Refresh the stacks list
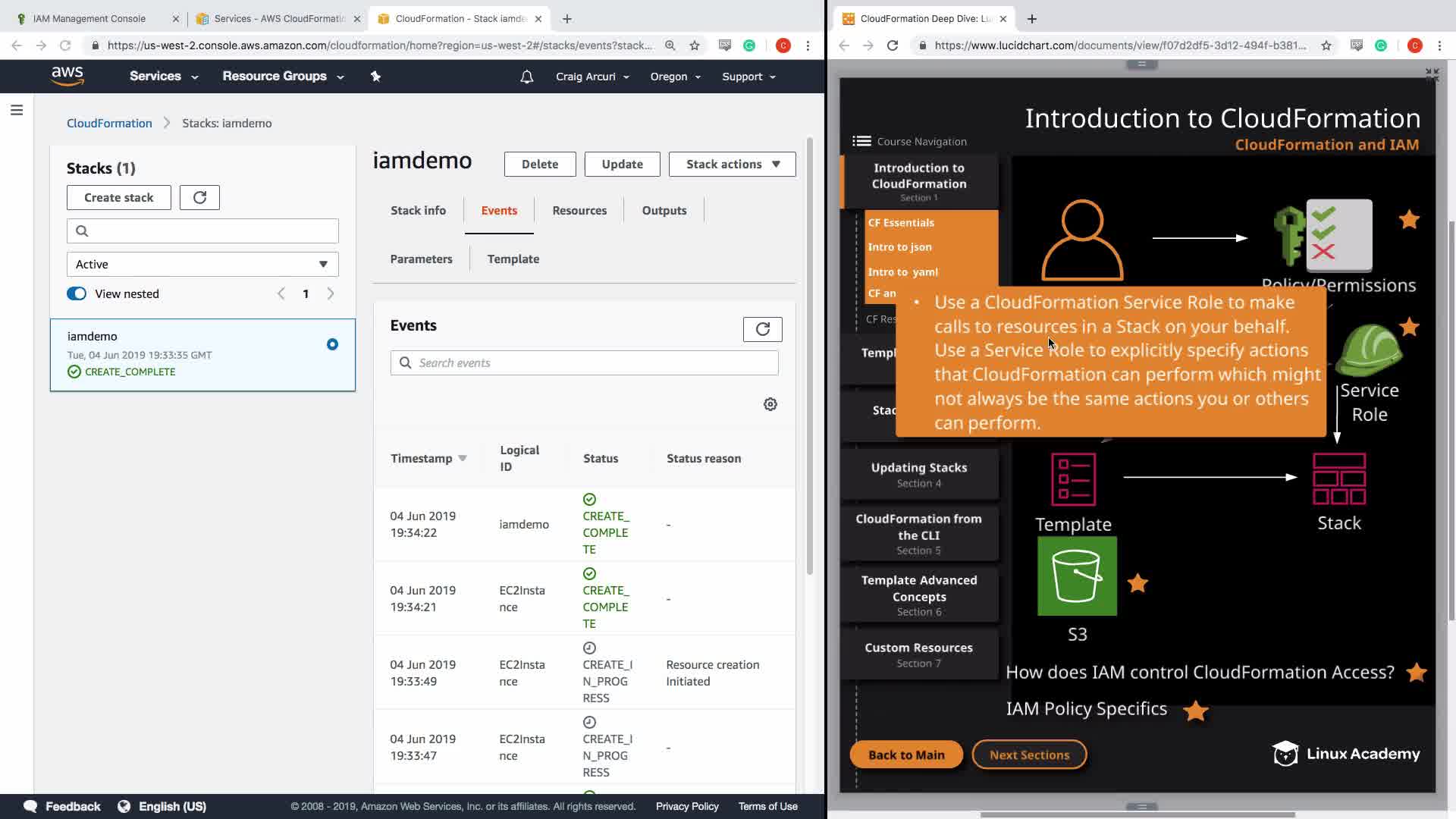This screenshot has height=819, width=1456. click(199, 197)
